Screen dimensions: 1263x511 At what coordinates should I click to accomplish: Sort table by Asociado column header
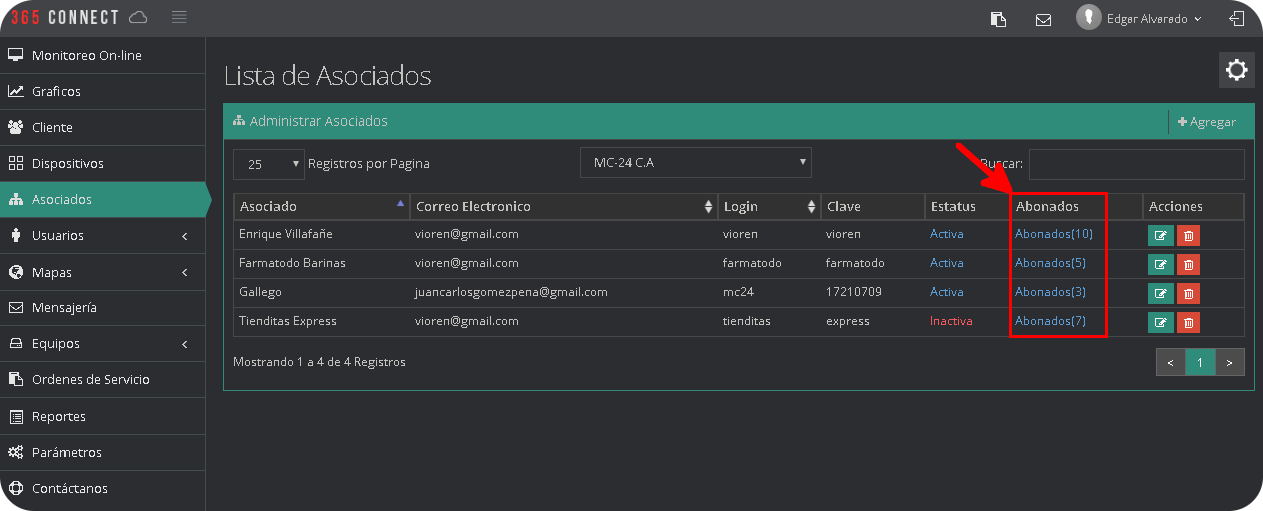[x=321, y=206]
